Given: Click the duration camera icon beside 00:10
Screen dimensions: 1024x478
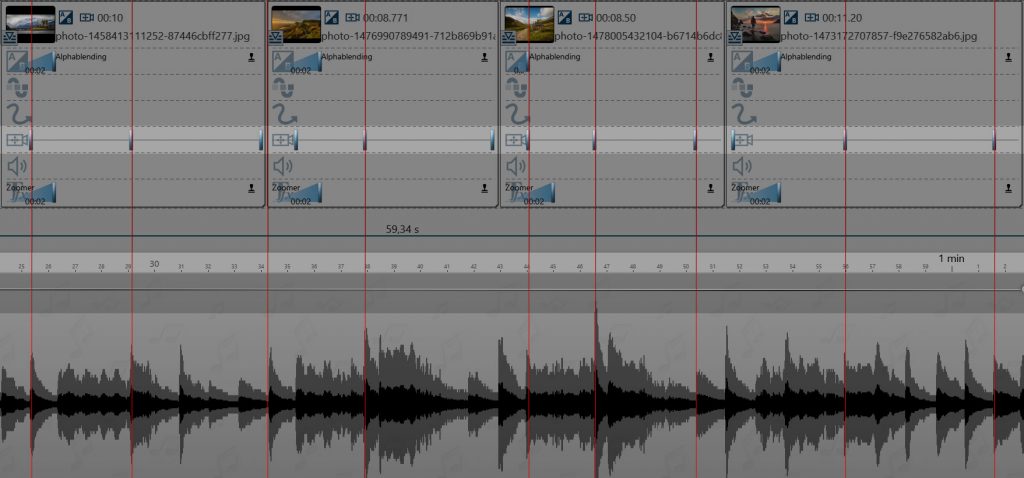Looking at the screenshot, I should [x=87, y=18].
